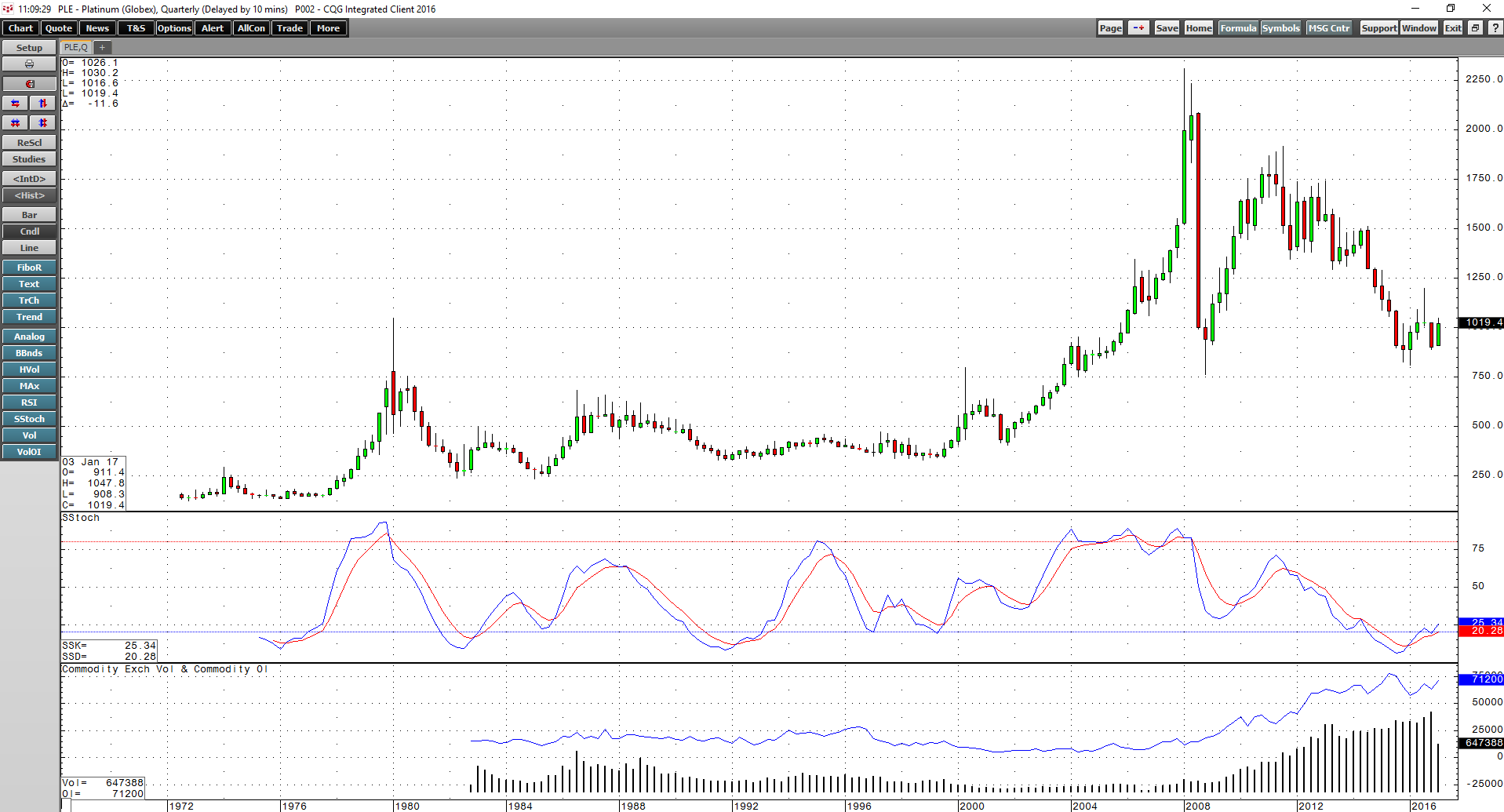Click the <IntD> intraday button
1504x812 pixels.
tap(29, 179)
